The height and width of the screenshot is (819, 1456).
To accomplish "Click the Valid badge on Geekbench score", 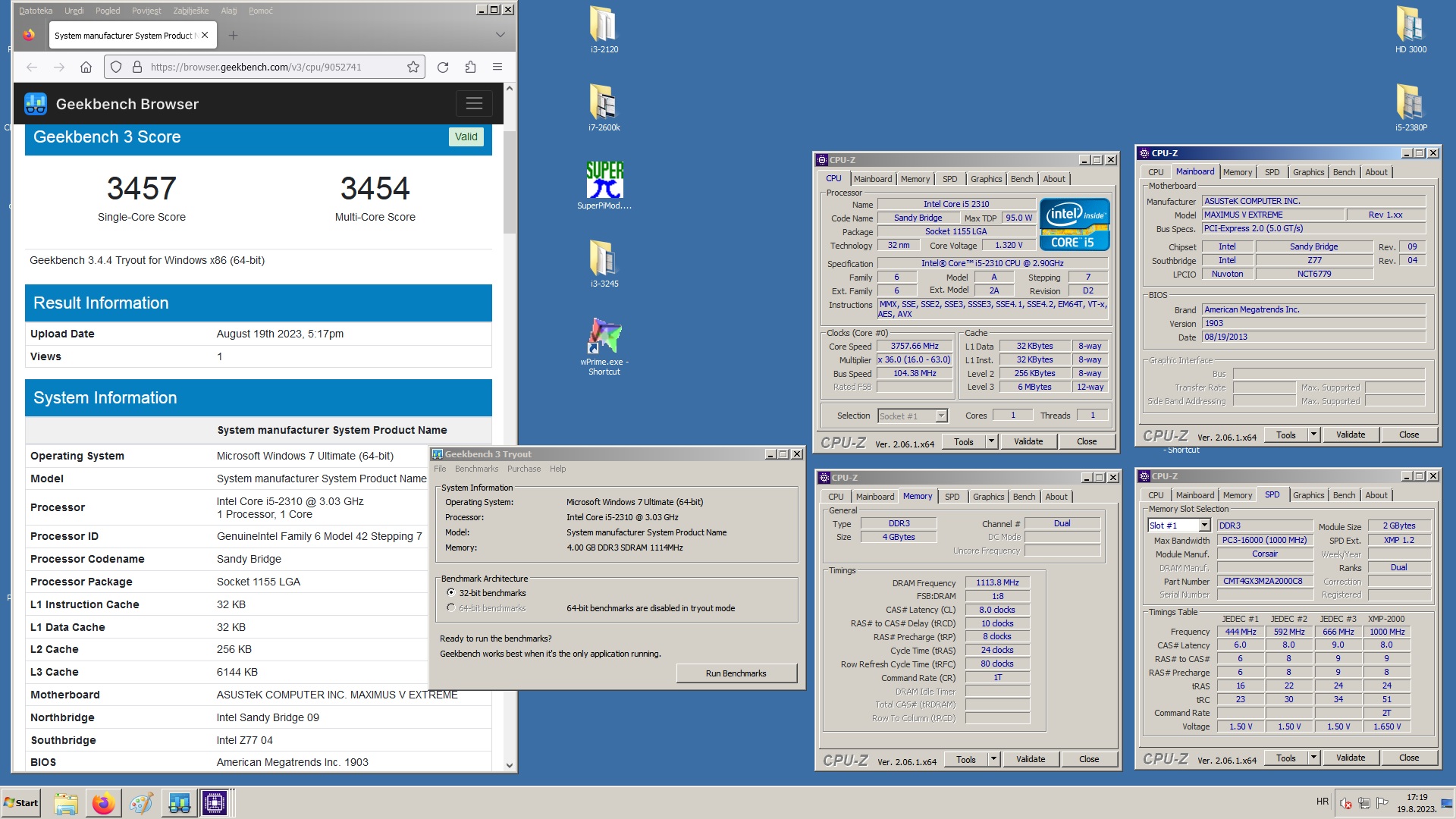I will point(466,136).
